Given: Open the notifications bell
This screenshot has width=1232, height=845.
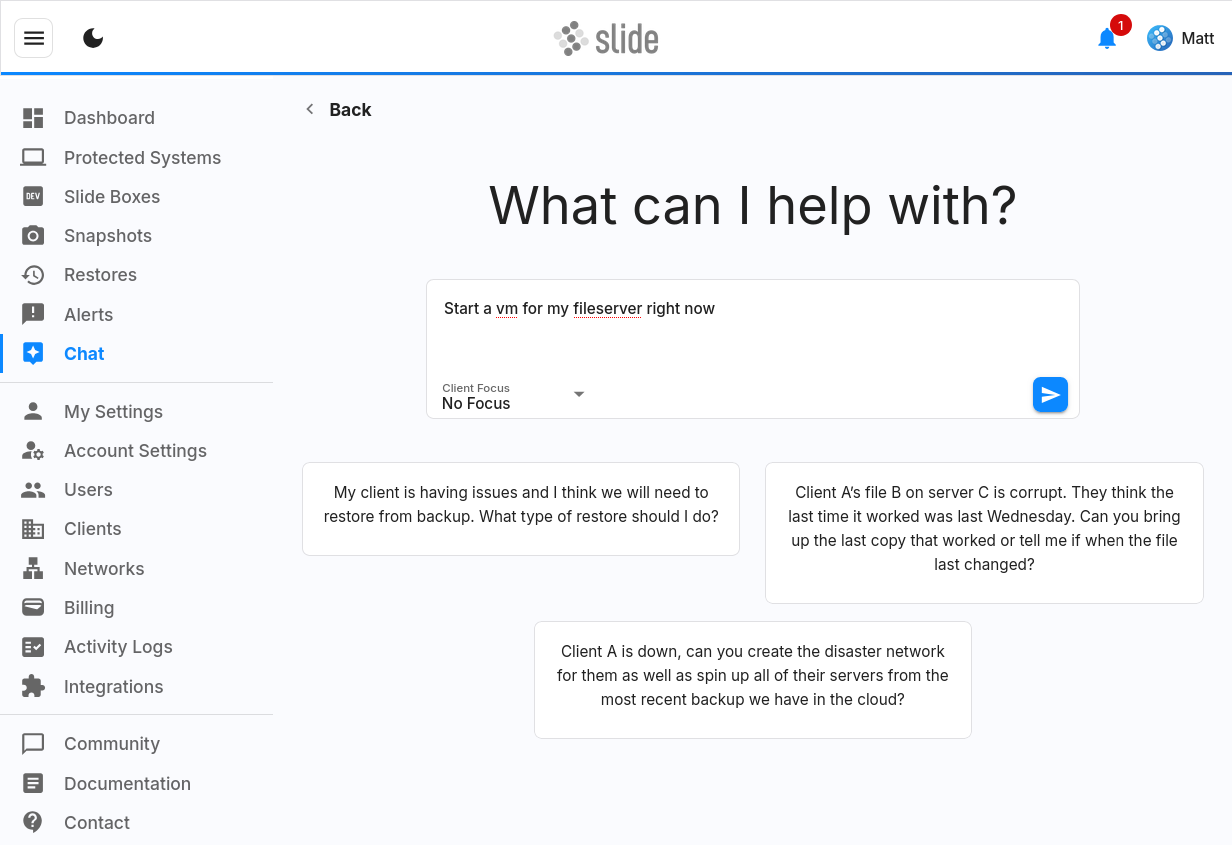Looking at the screenshot, I should [1106, 39].
